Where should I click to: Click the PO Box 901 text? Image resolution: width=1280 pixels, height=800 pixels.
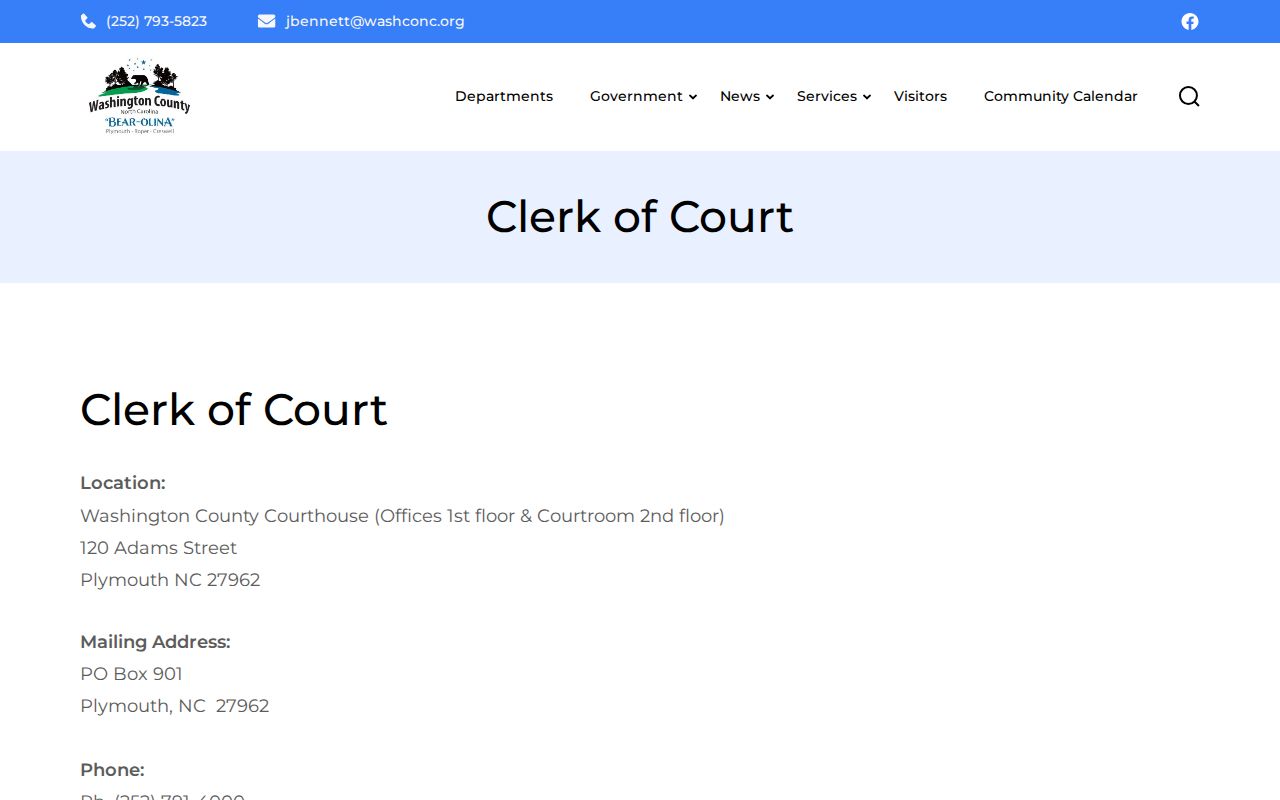pos(132,674)
